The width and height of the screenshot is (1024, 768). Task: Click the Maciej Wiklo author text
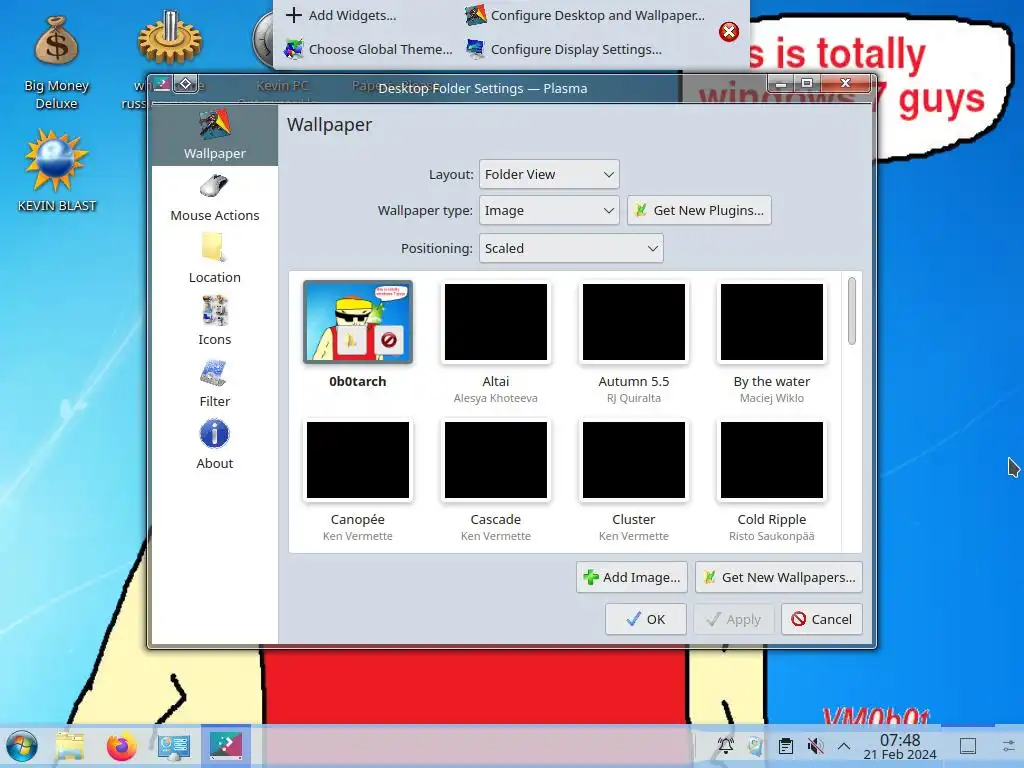point(771,398)
